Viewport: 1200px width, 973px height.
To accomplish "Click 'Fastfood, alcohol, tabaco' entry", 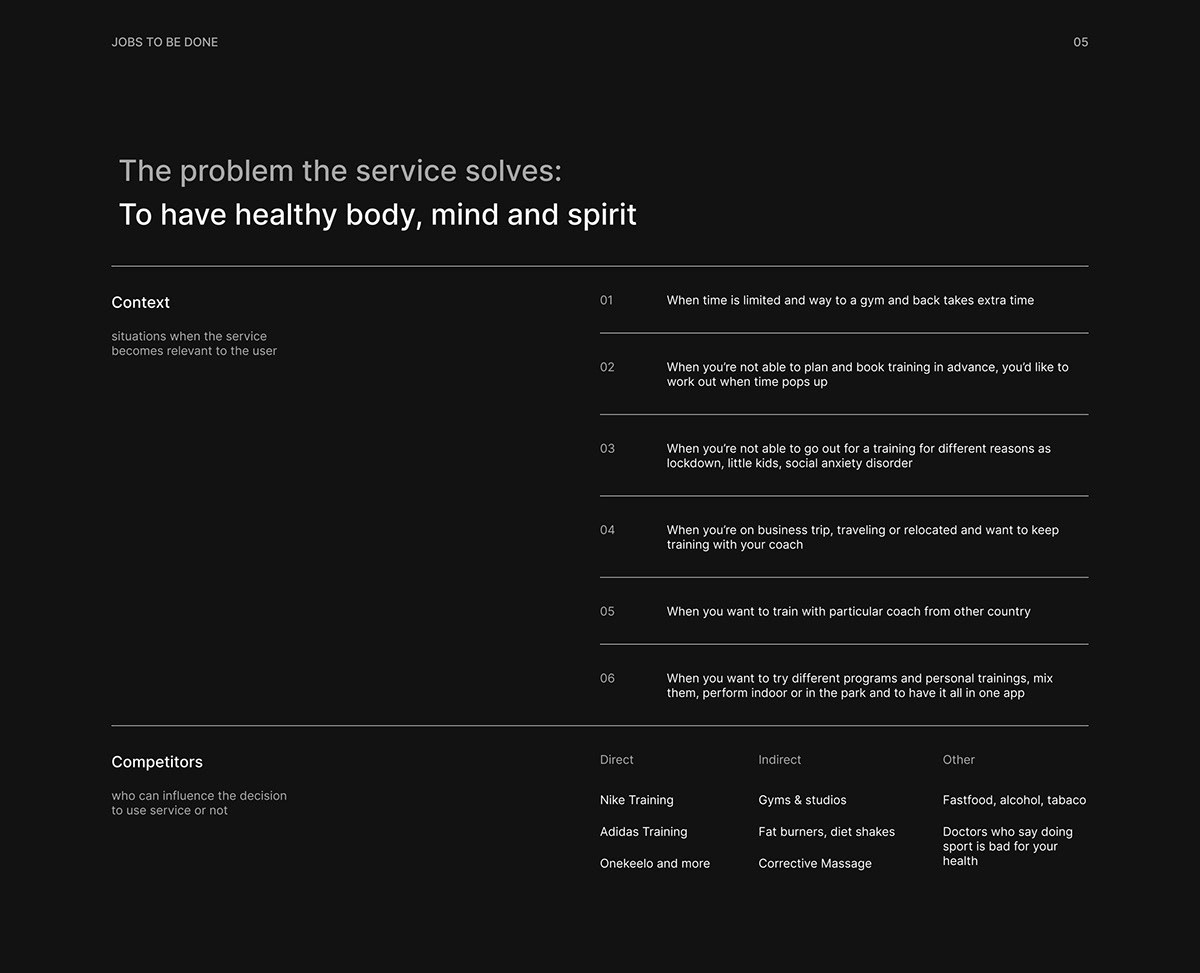I will (x=1014, y=800).
